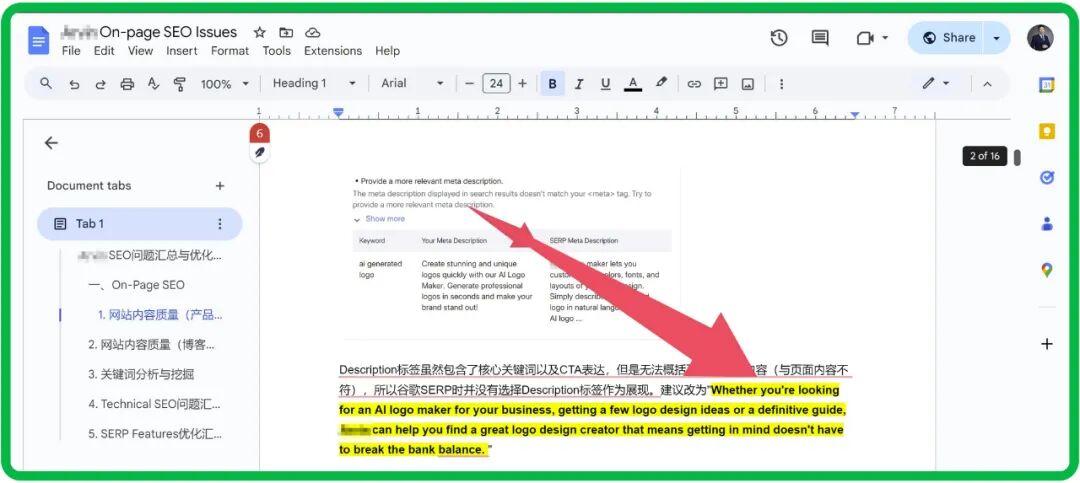Click the version history clock icon
1080x483 pixels.
779,38
